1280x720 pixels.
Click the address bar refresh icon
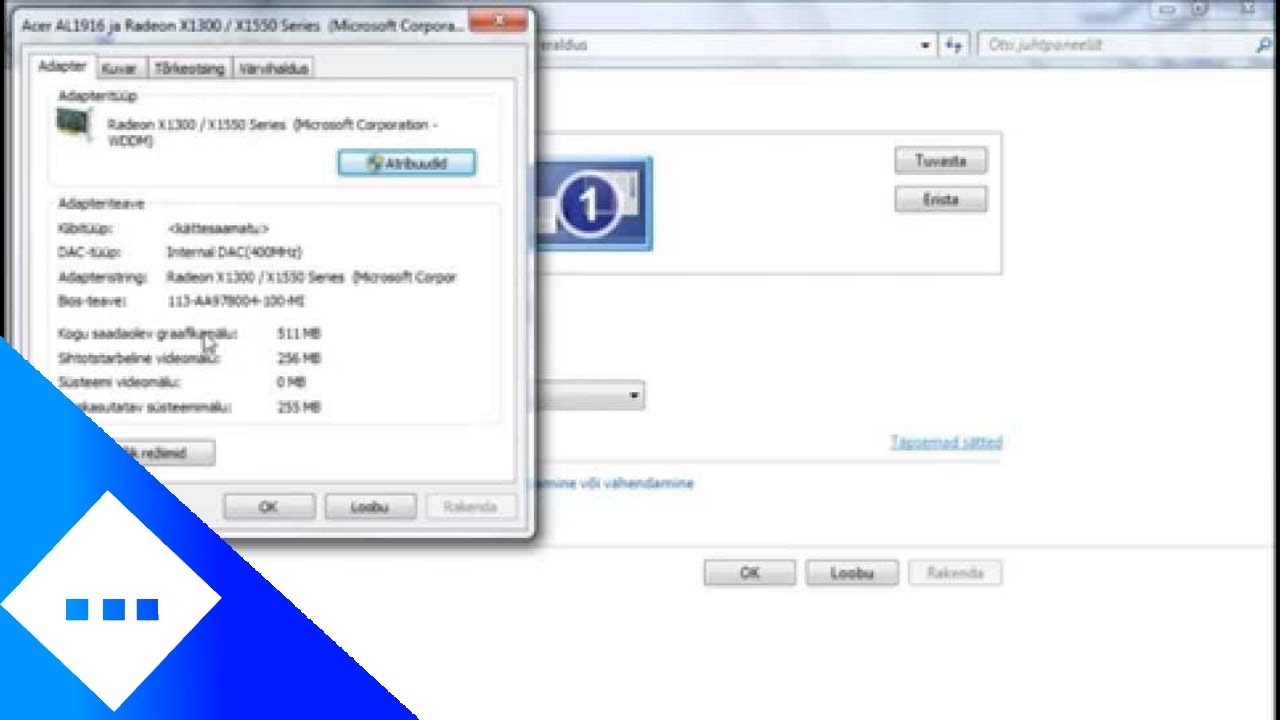(954, 45)
